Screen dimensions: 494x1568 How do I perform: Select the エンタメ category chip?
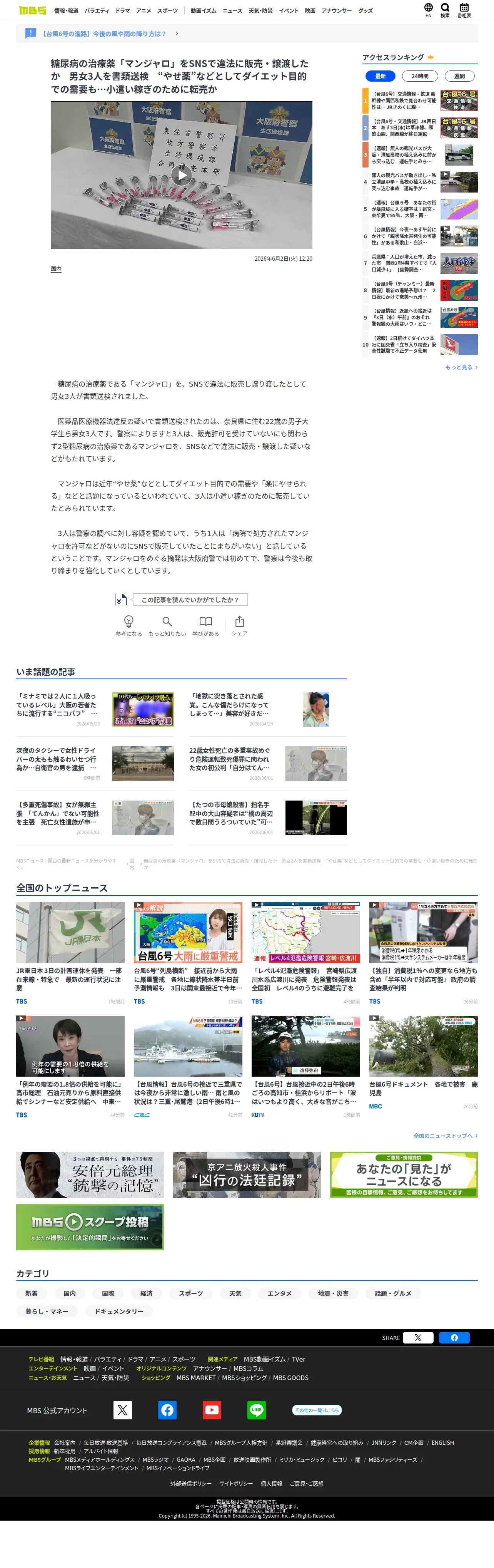point(280,1293)
